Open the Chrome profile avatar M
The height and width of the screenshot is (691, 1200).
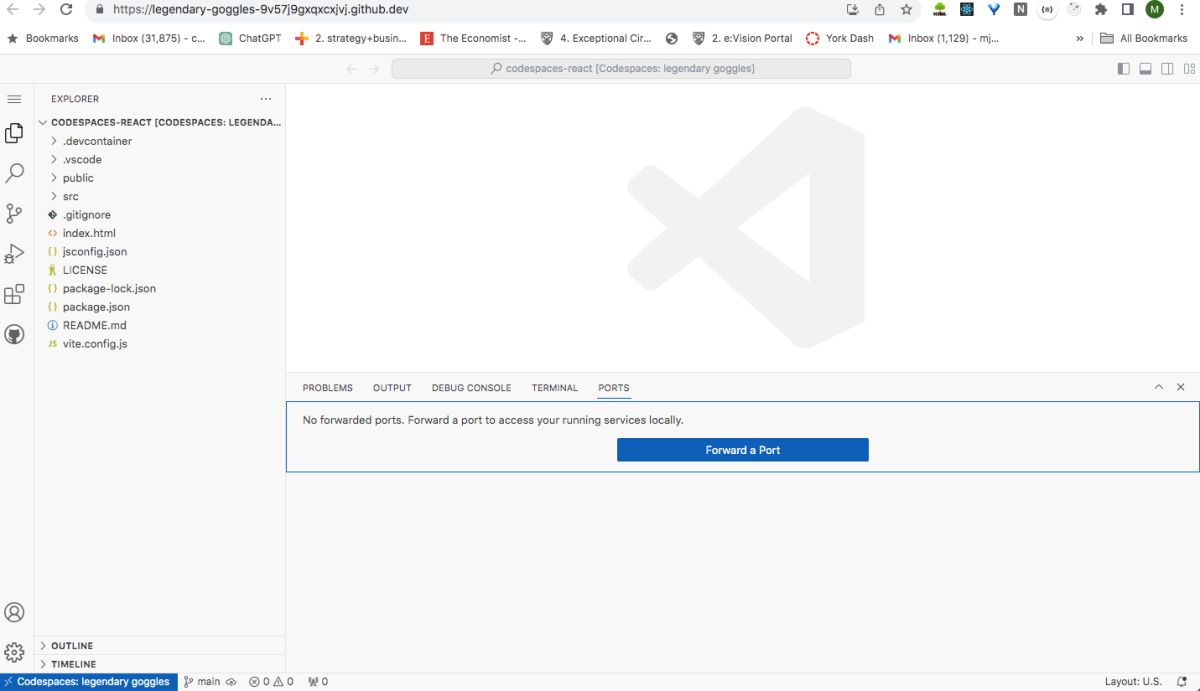pyautogui.click(x=1155, y=9)
